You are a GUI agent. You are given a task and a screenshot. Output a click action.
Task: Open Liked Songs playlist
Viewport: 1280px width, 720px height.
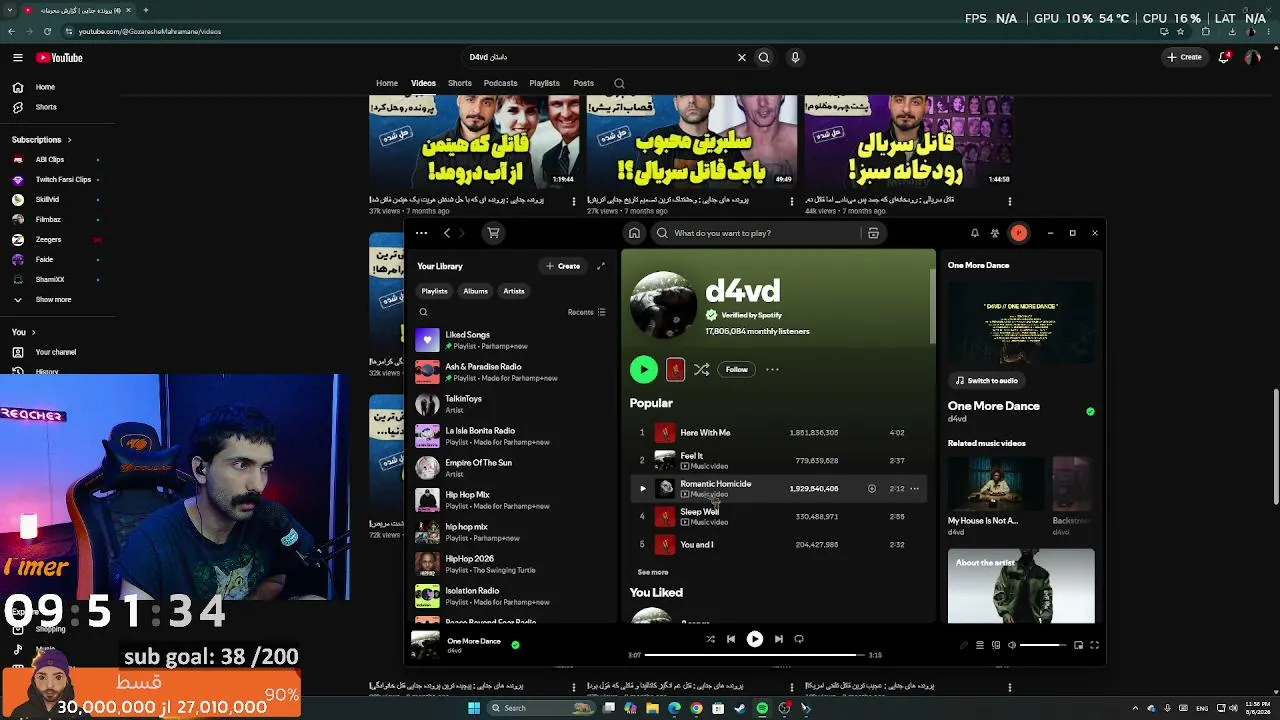[512, 340]
